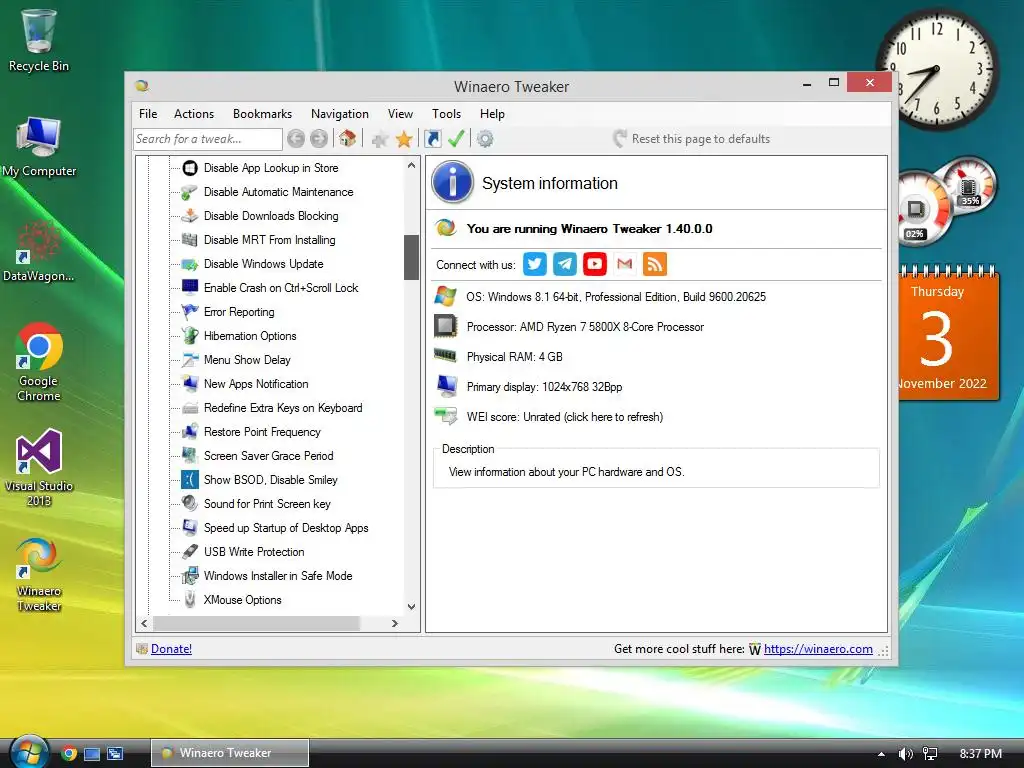The width and height of the screenshot is (1024, 768).
Task: Click WEI score to refresh it
Action: click(x=565, y=417)
